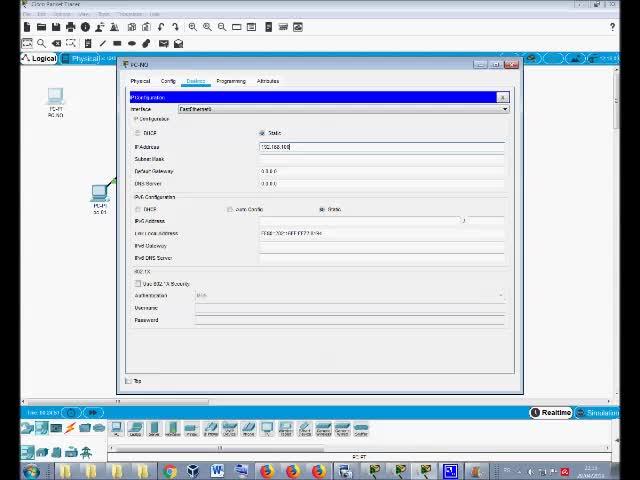Switch to the Physical tab in PC window

[x=140, y=81]
